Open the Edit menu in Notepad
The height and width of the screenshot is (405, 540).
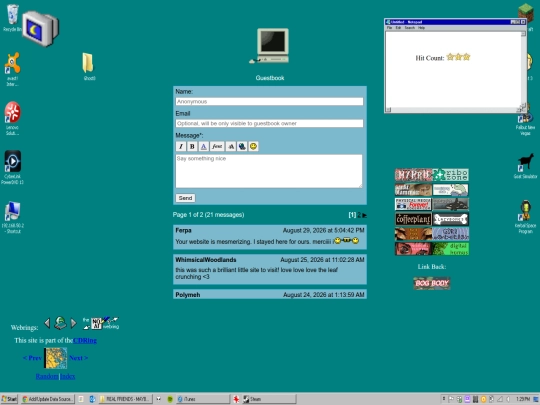(398, 28)
